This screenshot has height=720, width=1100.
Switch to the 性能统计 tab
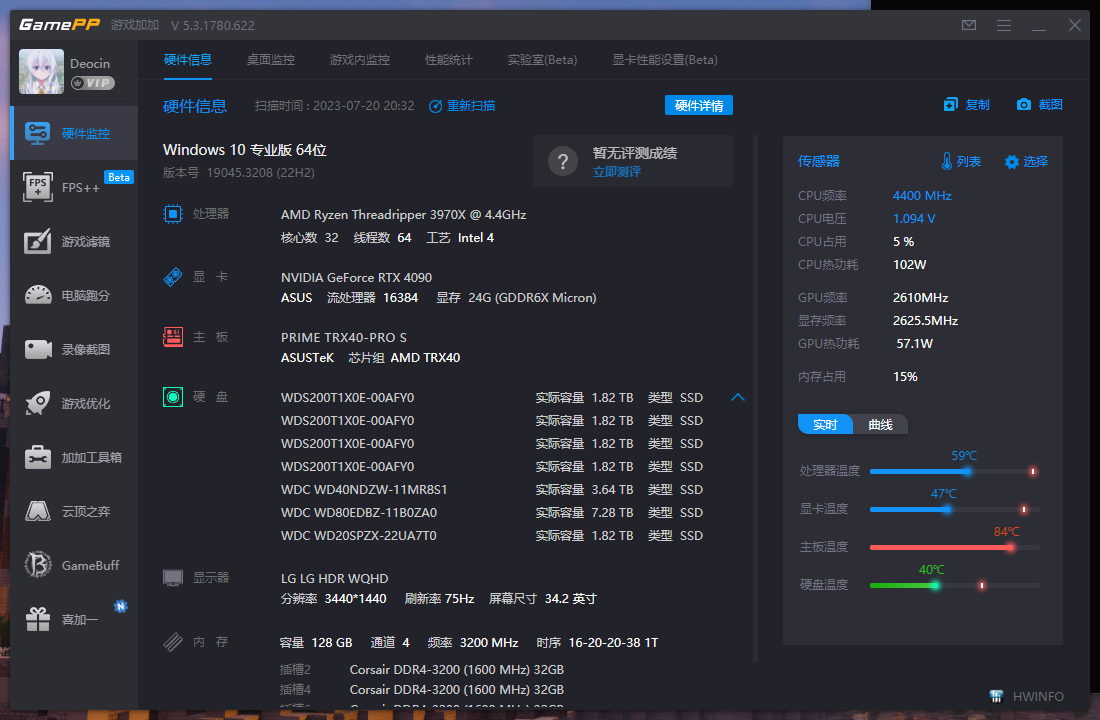tap(449, 60)
